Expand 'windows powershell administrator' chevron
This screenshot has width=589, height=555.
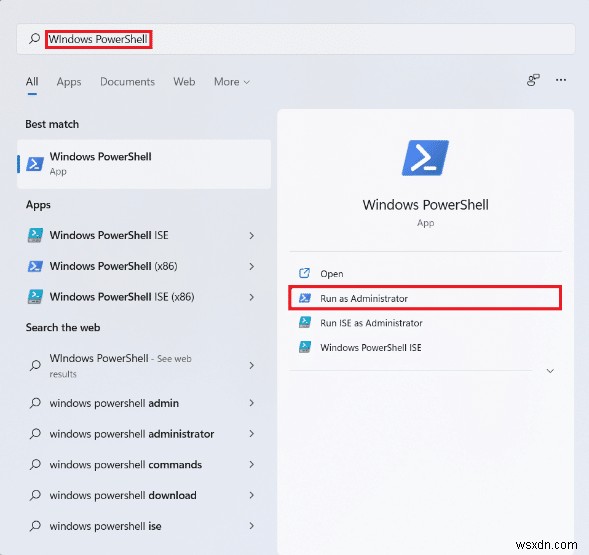251,434
